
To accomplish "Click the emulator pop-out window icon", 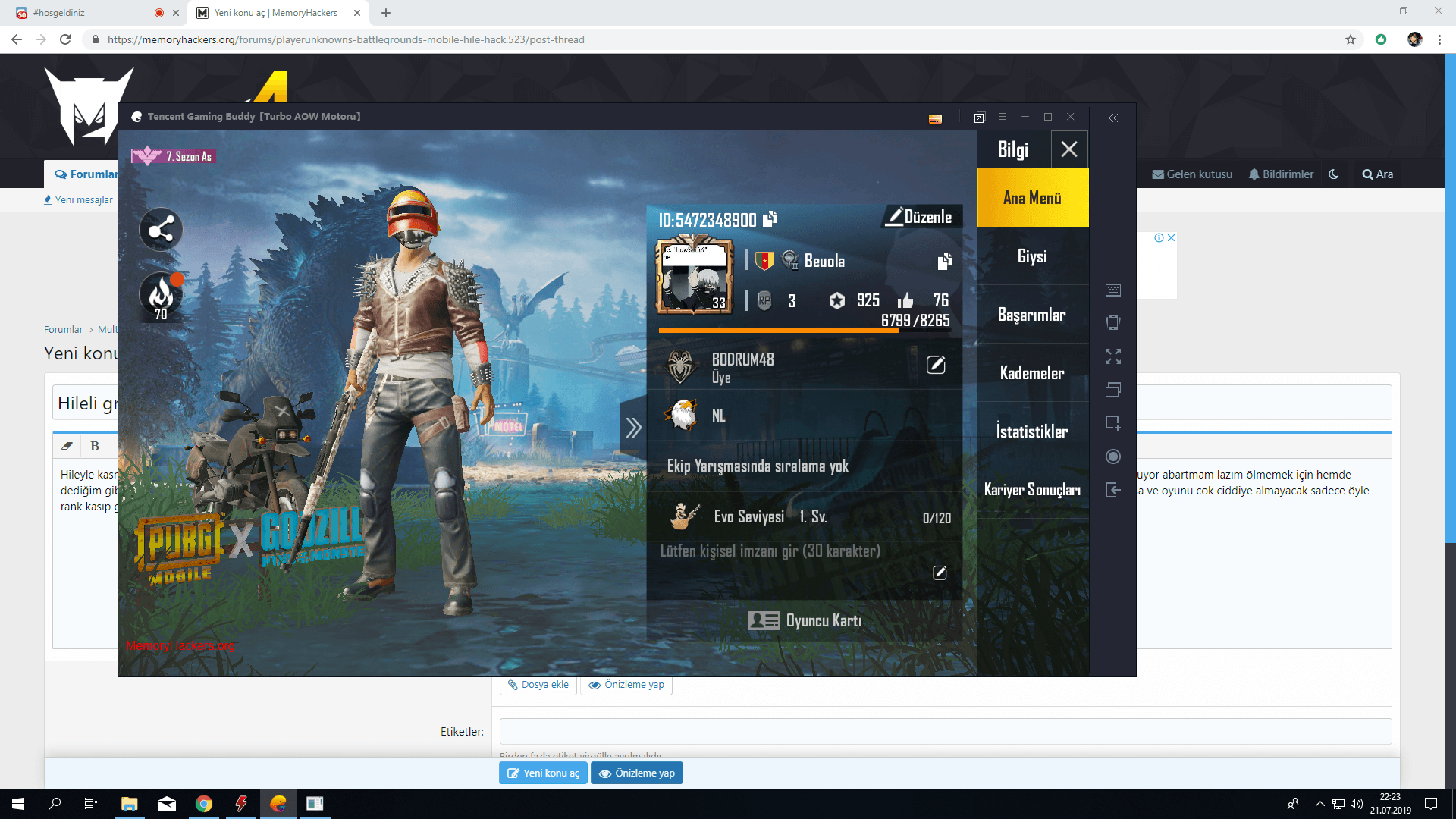I will point(979,118).
